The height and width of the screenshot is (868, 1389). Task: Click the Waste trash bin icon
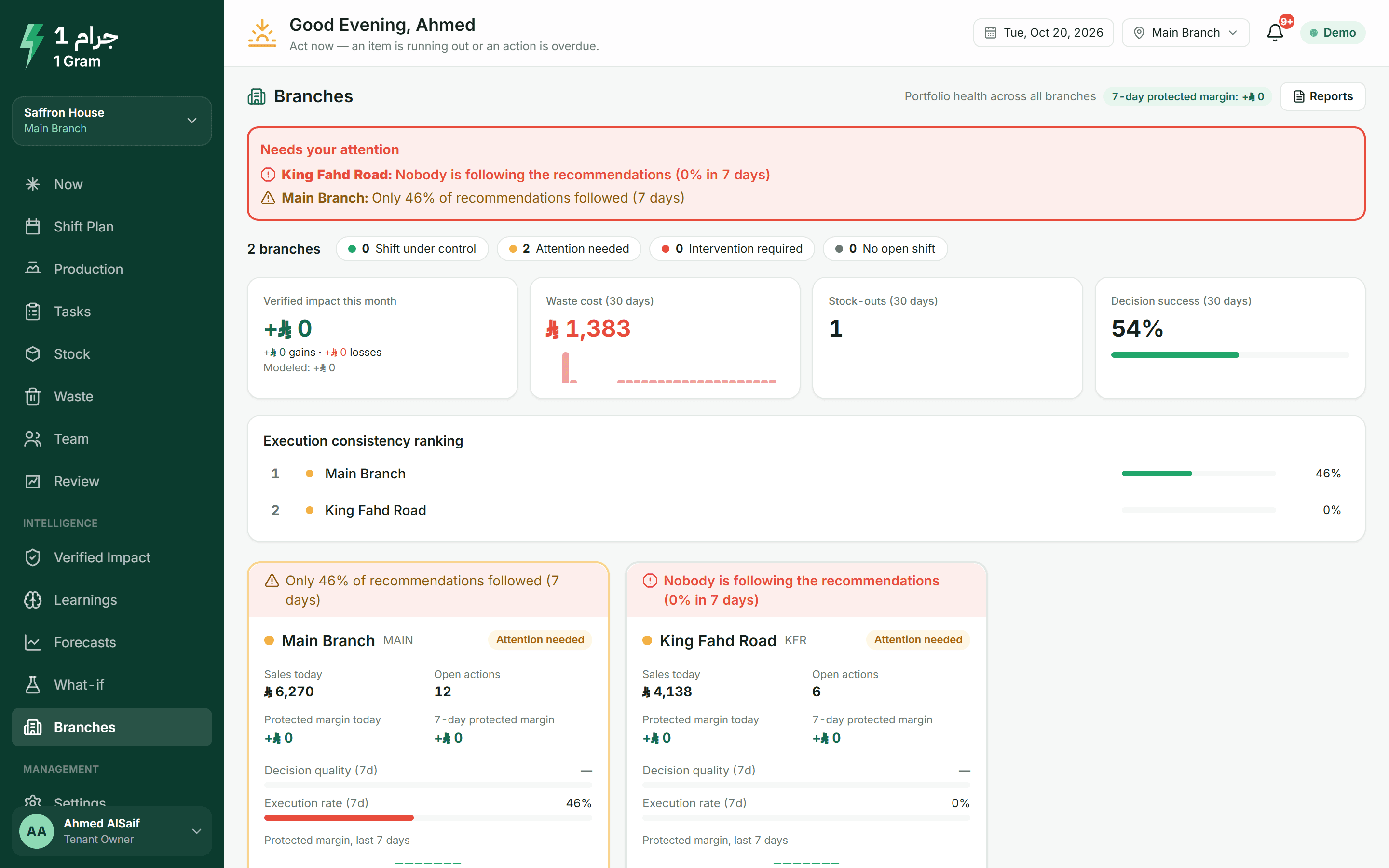[33, 396]
